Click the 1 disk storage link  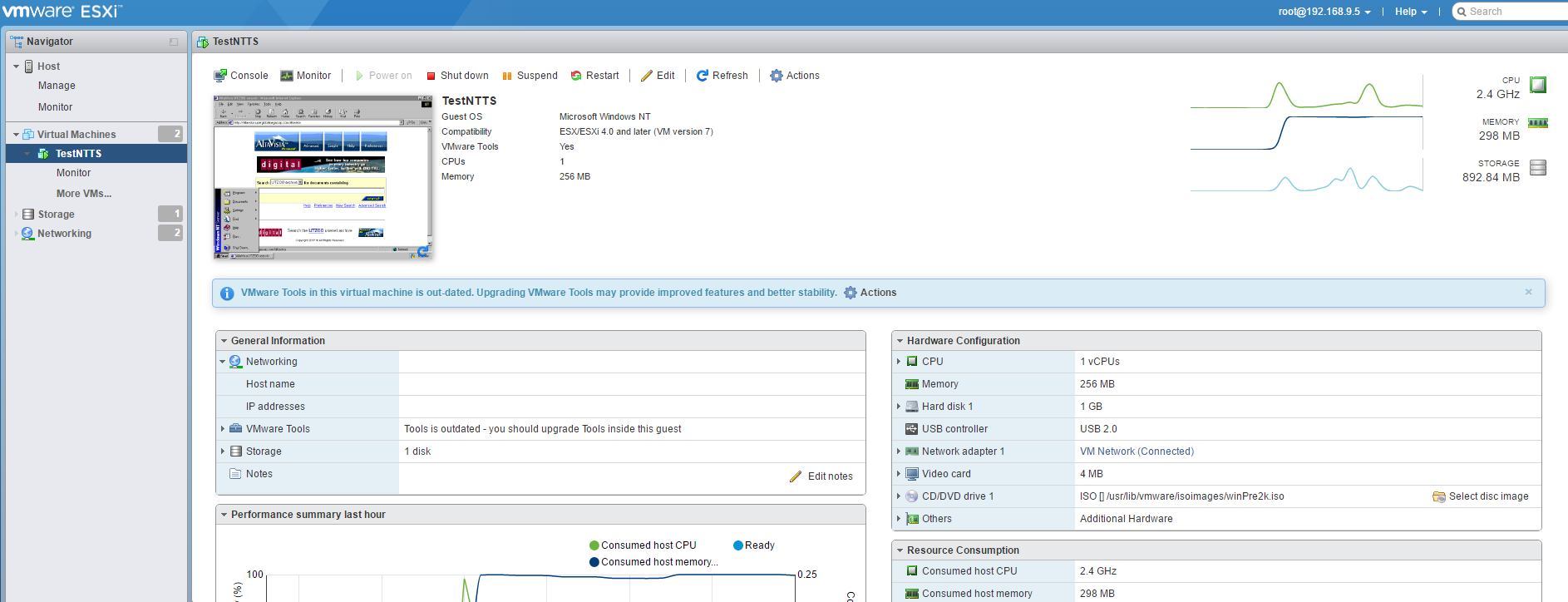point(417,451)
